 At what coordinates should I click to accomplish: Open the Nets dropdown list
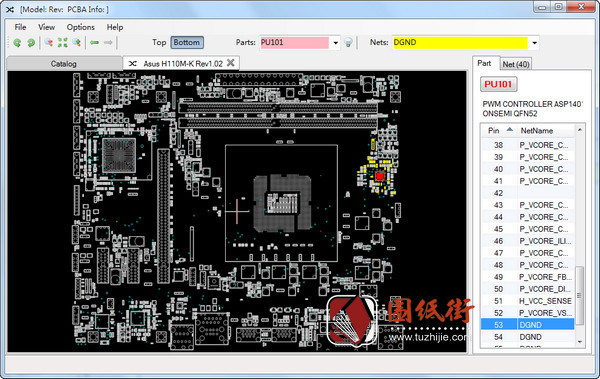coord(534,43)
